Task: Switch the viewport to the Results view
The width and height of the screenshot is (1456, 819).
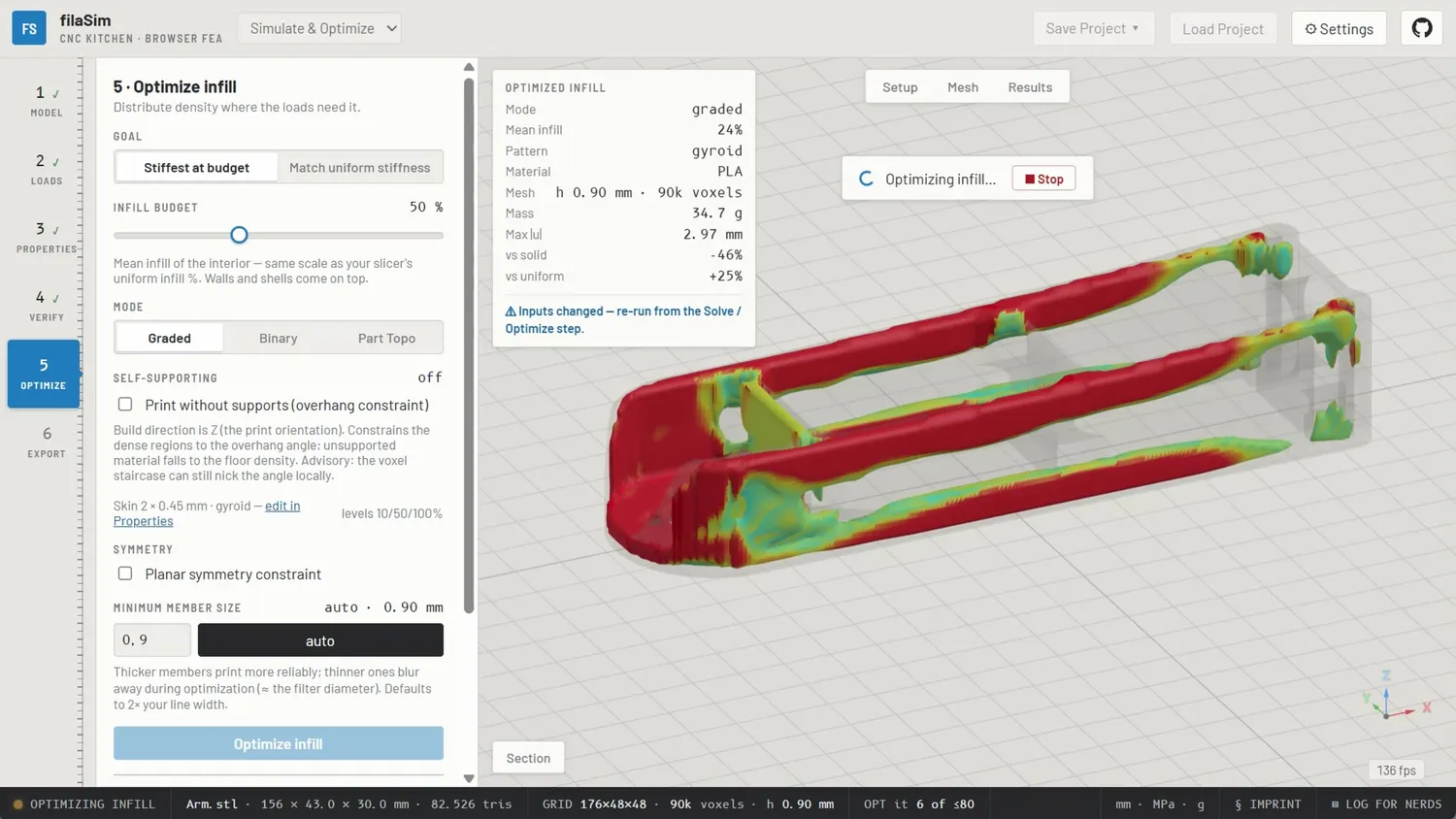Action: pos(1030,87)
